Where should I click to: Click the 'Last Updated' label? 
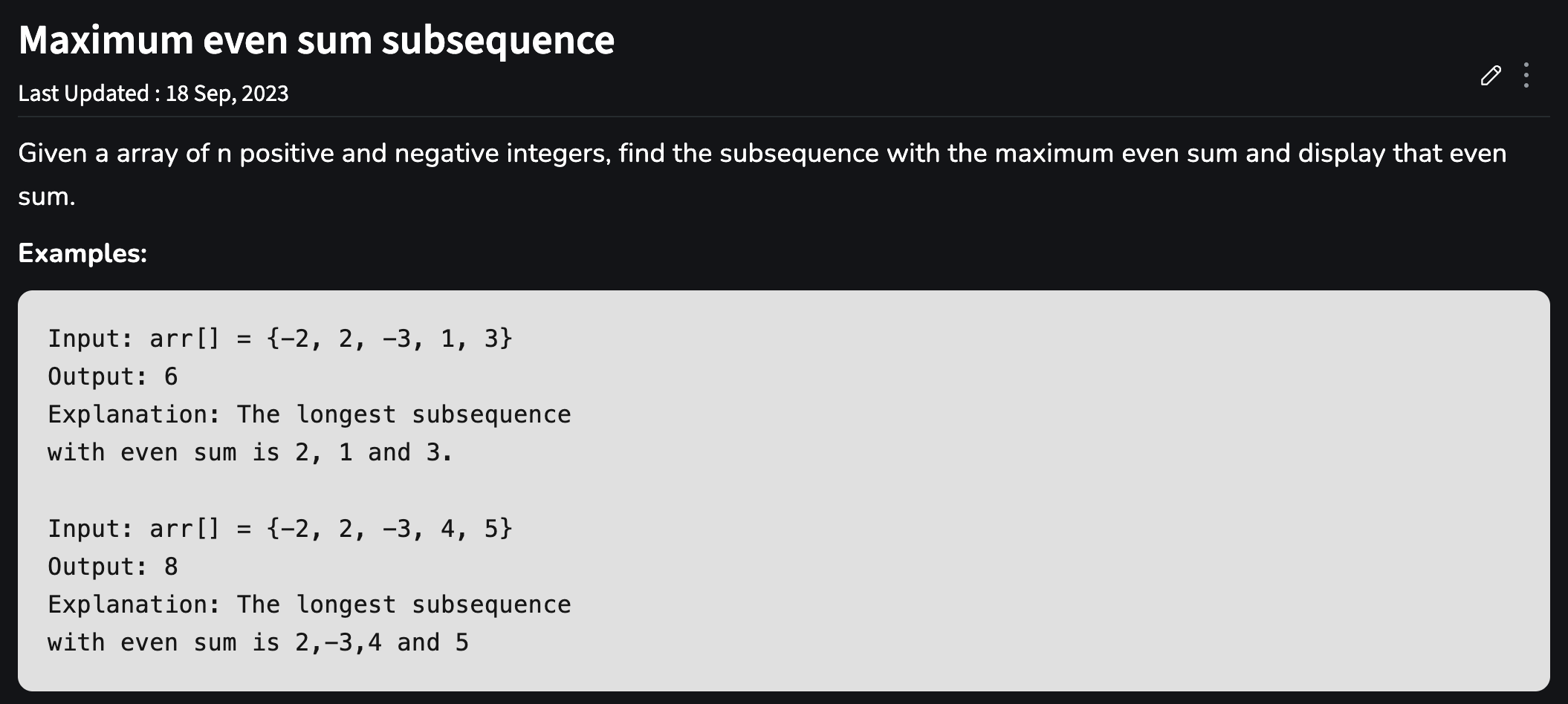point(83,94)
